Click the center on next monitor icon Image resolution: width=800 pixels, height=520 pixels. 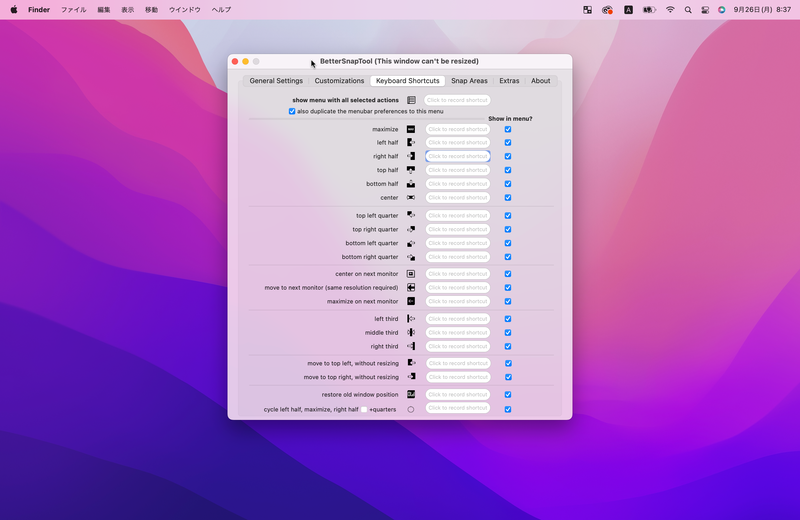tap(411, 274)
